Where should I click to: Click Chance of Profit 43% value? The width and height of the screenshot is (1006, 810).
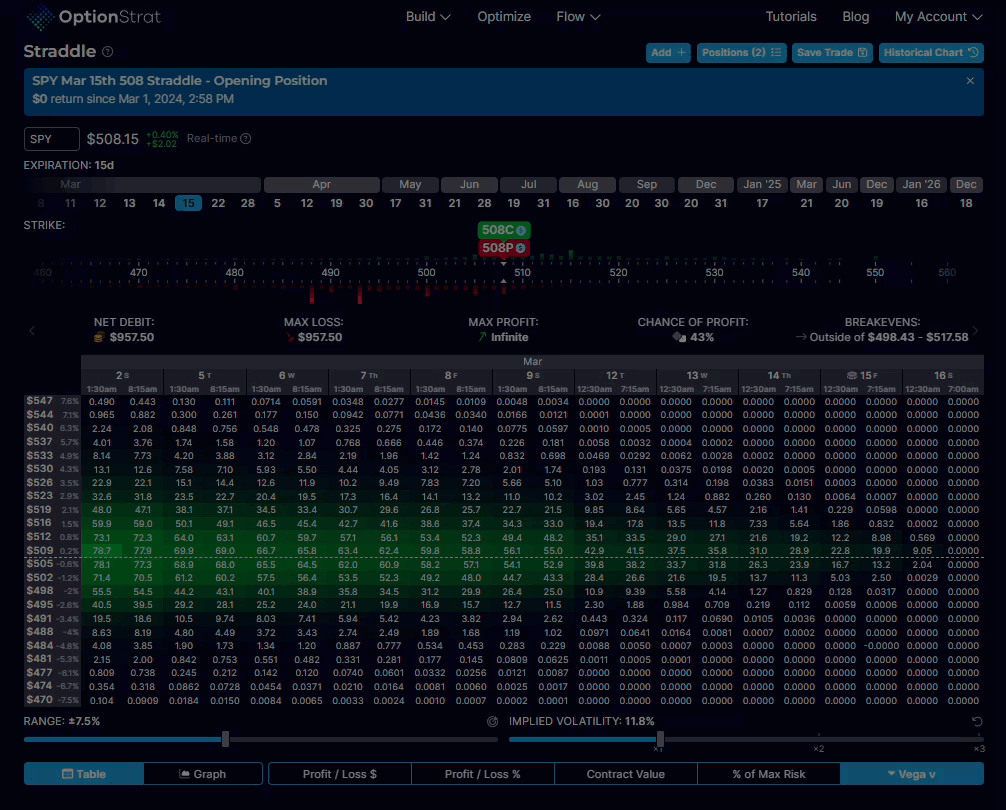coord(702,337)
